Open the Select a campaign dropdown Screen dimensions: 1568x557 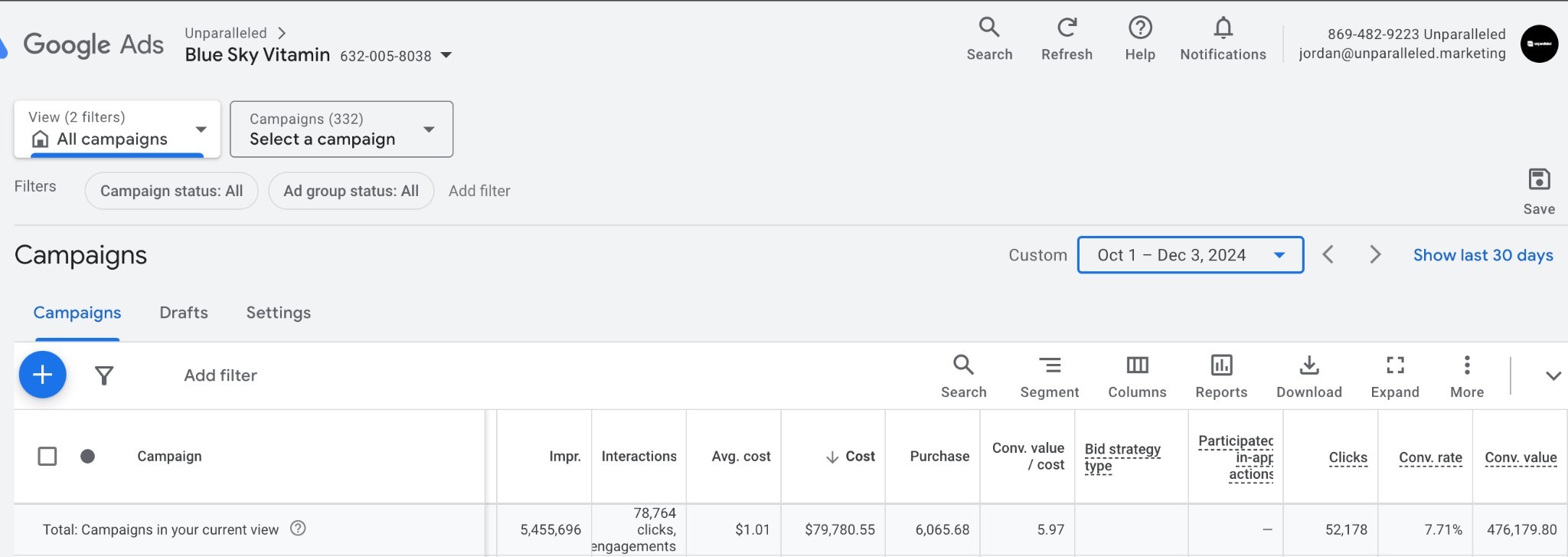(x=341, y=129)
